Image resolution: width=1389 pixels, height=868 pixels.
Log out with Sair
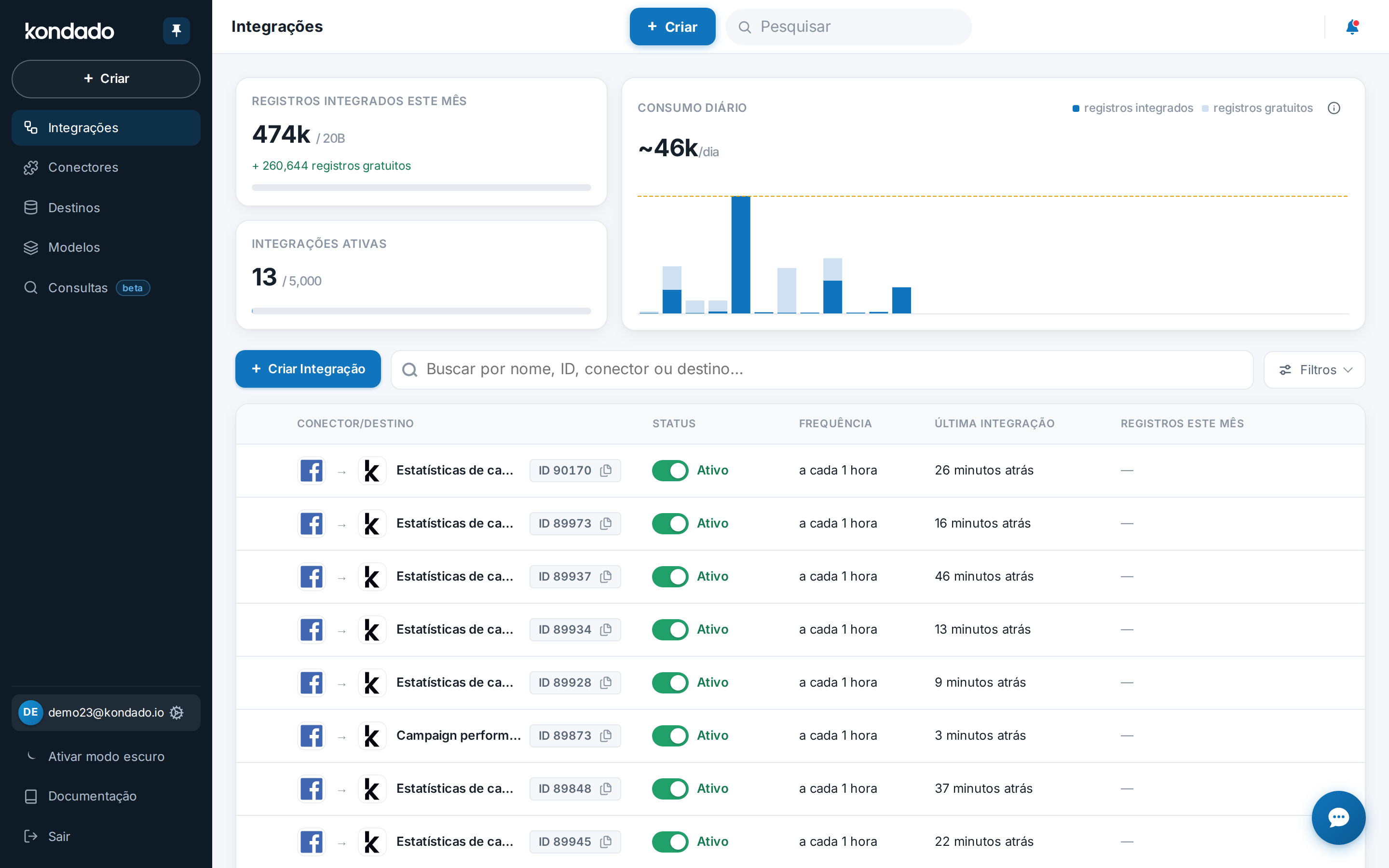point(106,837)
